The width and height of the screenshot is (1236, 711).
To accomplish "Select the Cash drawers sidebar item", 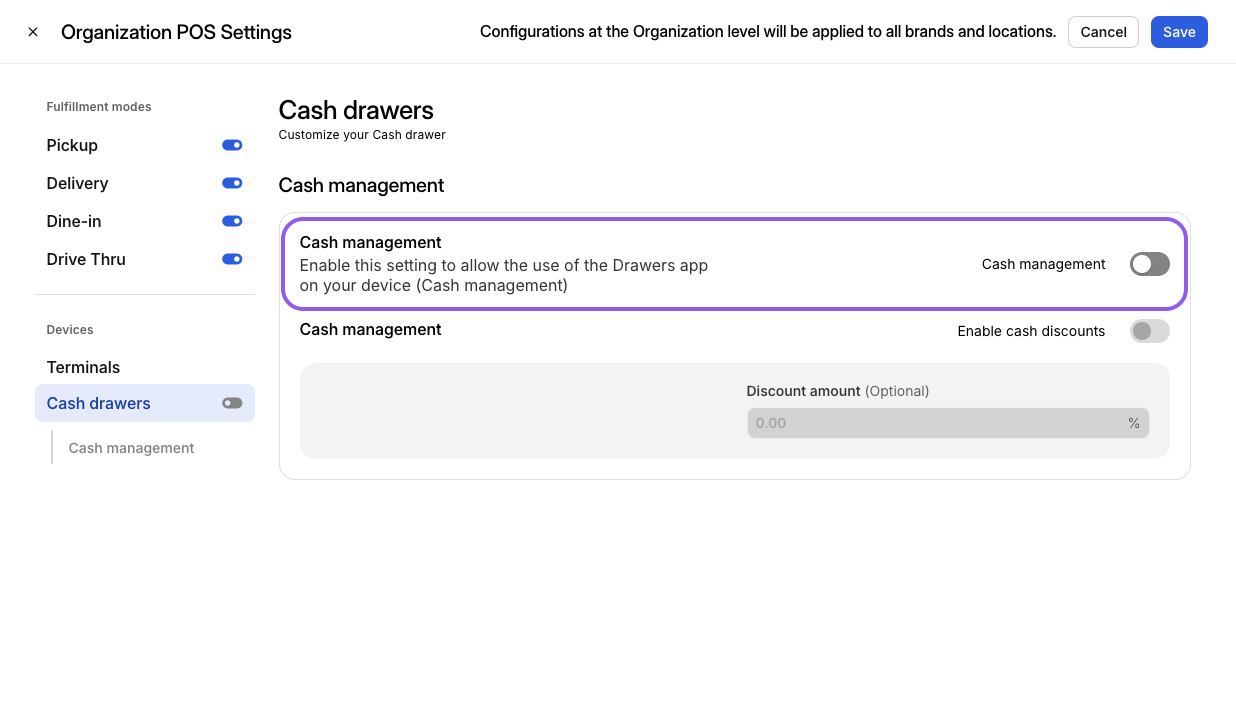I will 99,403.
